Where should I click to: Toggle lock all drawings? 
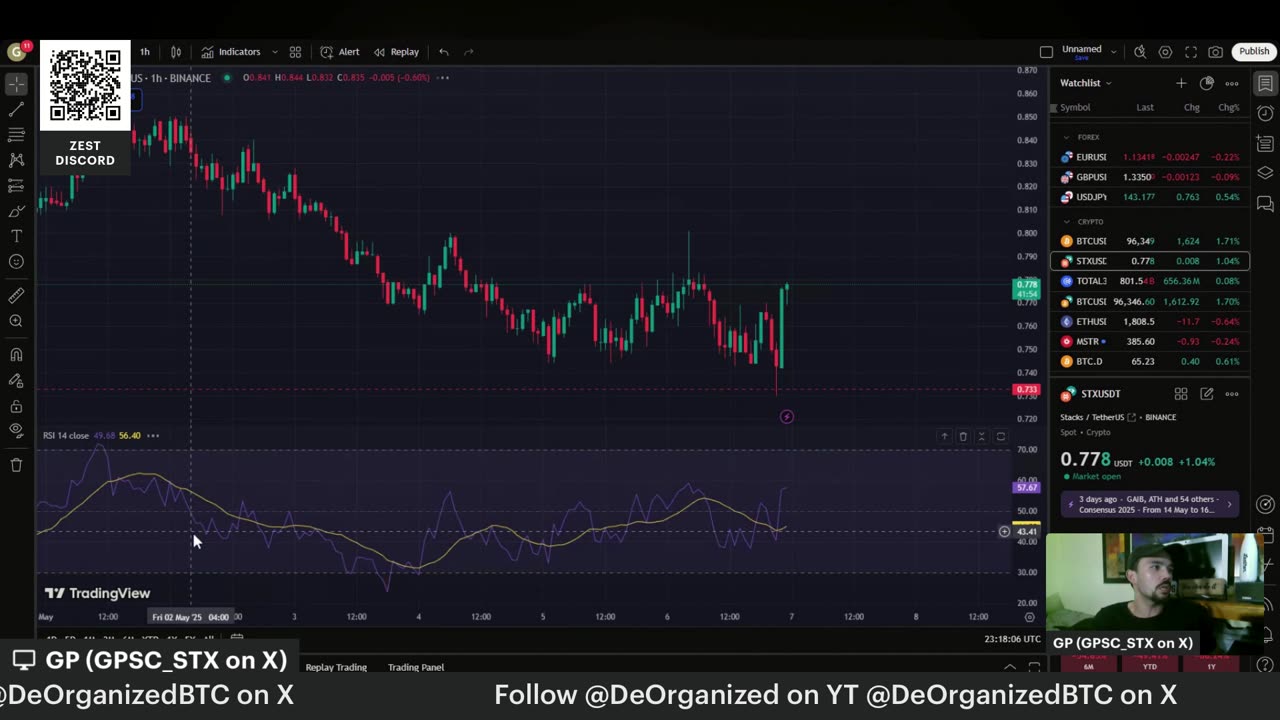(16, 406)
